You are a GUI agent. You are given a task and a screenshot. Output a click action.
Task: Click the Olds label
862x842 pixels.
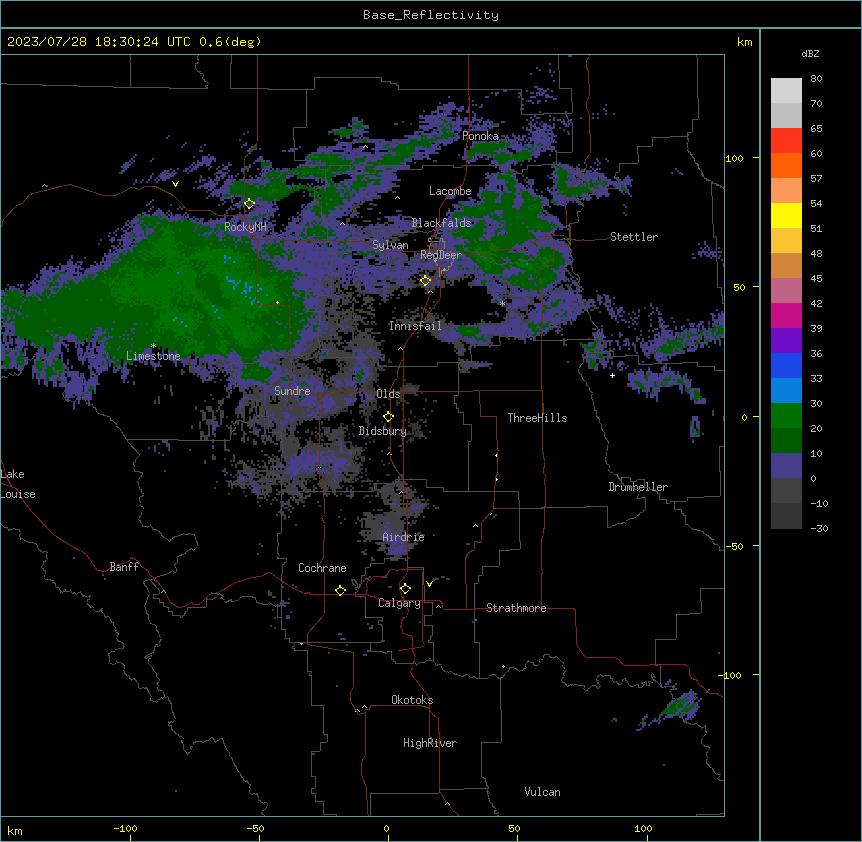[x=388, y=394]
